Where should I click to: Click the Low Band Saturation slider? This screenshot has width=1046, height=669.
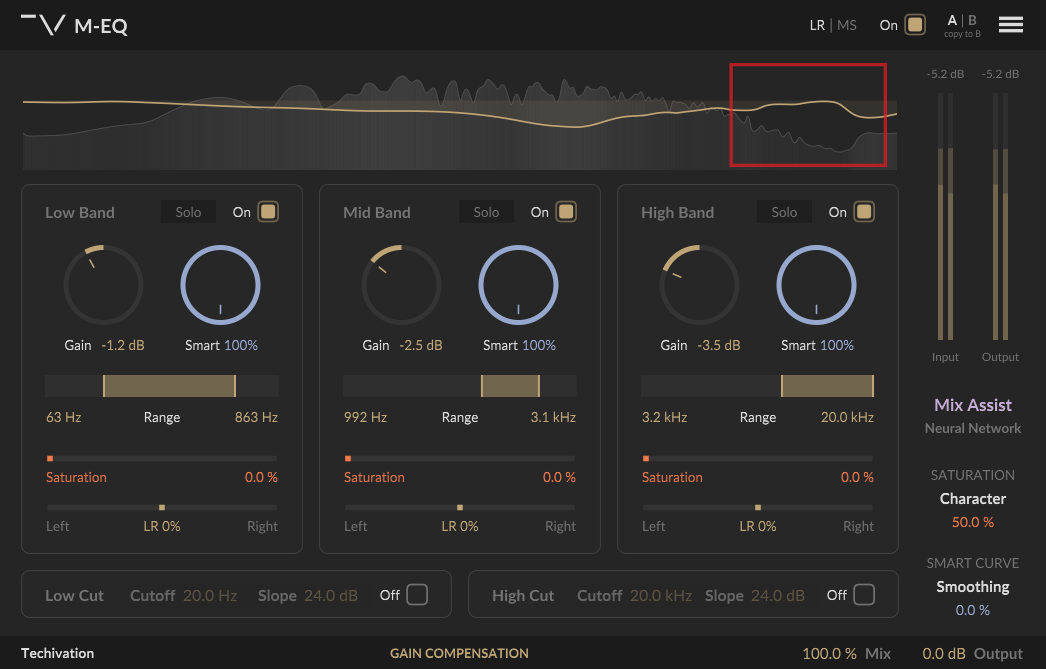[x=161, y=458]
